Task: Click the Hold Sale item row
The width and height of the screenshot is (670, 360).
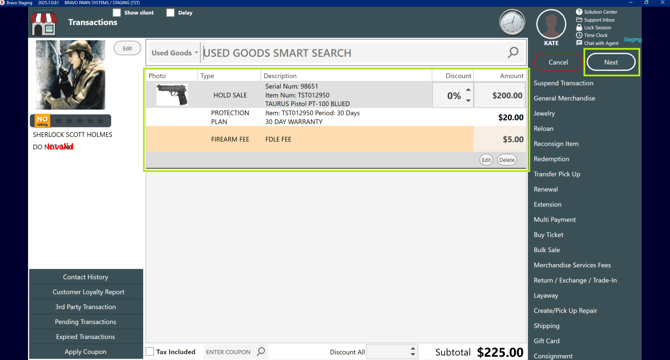Action: [x=336, y=95]
